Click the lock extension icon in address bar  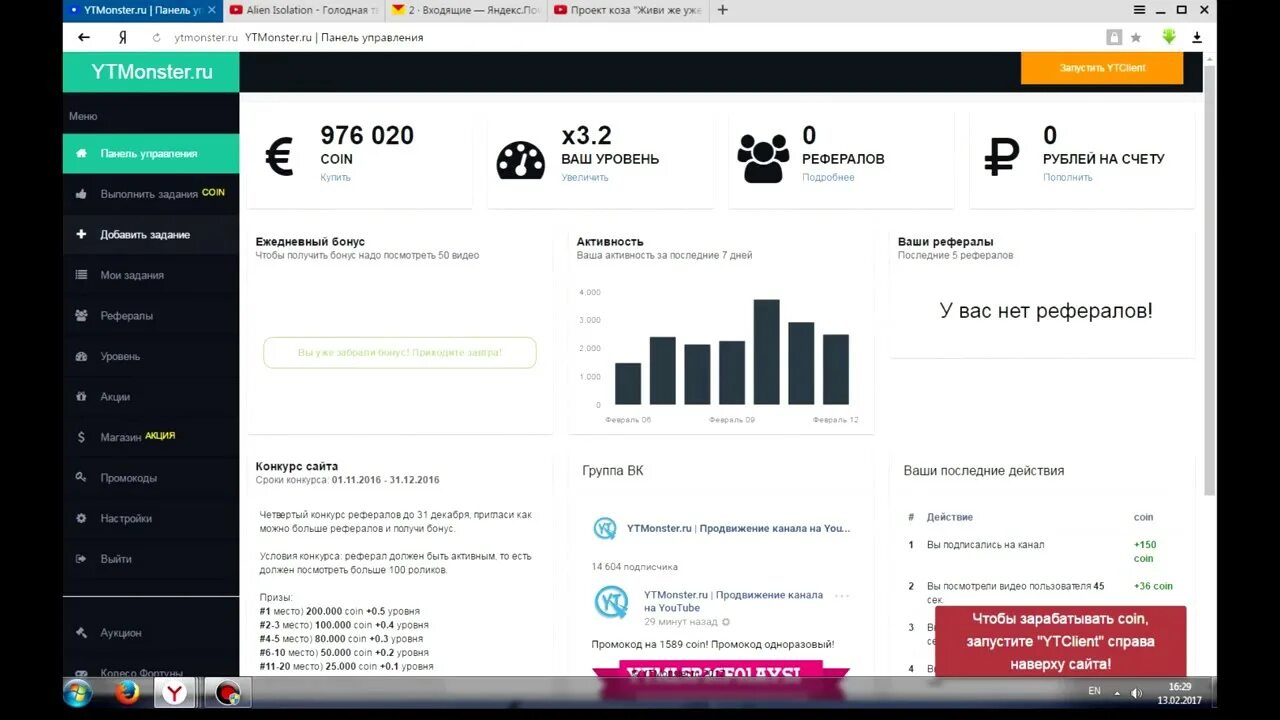(x=1113, y=37)
